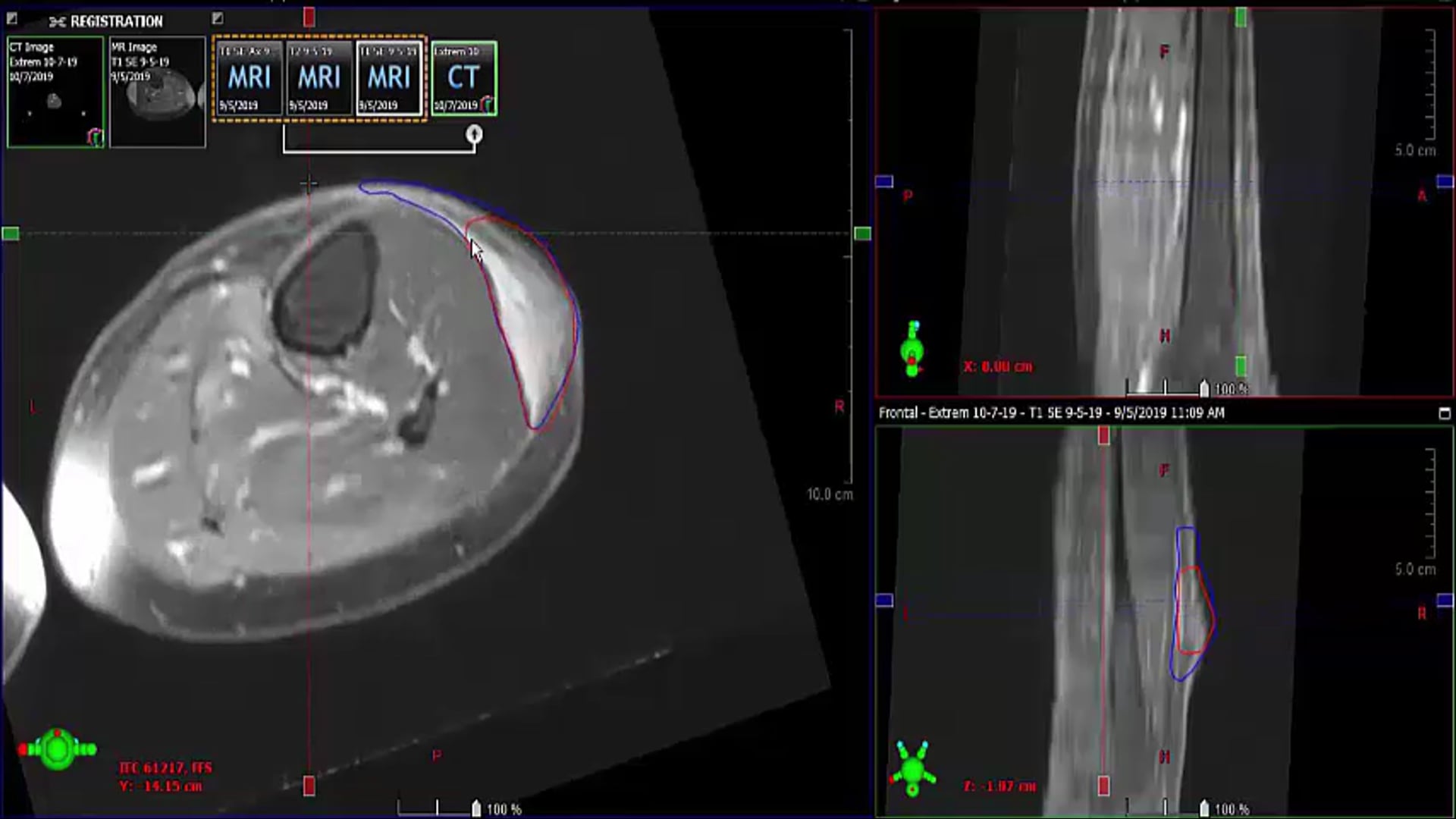1456x819 pixels.
Task: Select the T2 9-5-19 MRI series tile
Action: click(x=319, y=78)
